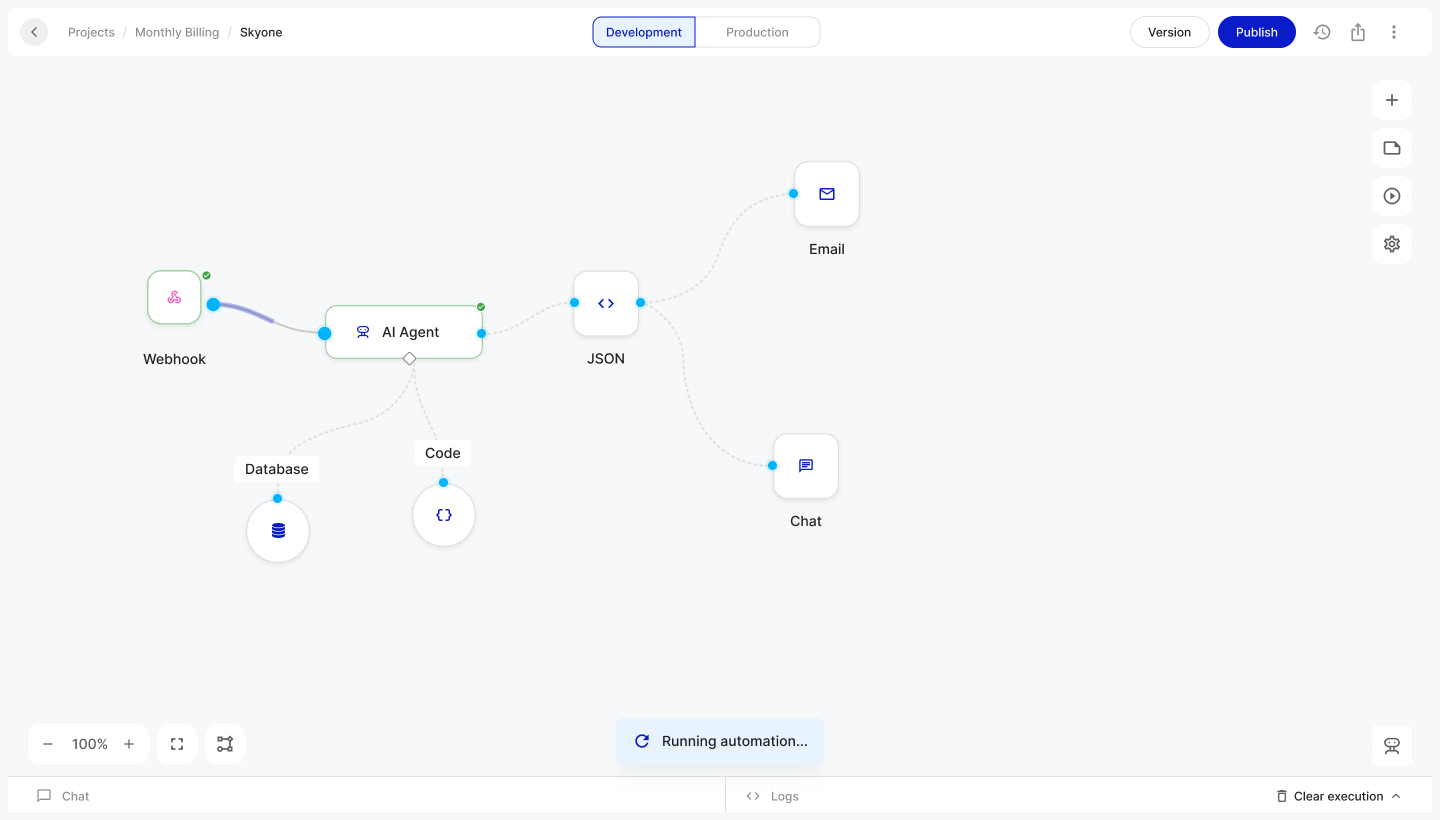Select the Development environment toggle
The image size is (1440, 820).
click(x=644, y=32)
